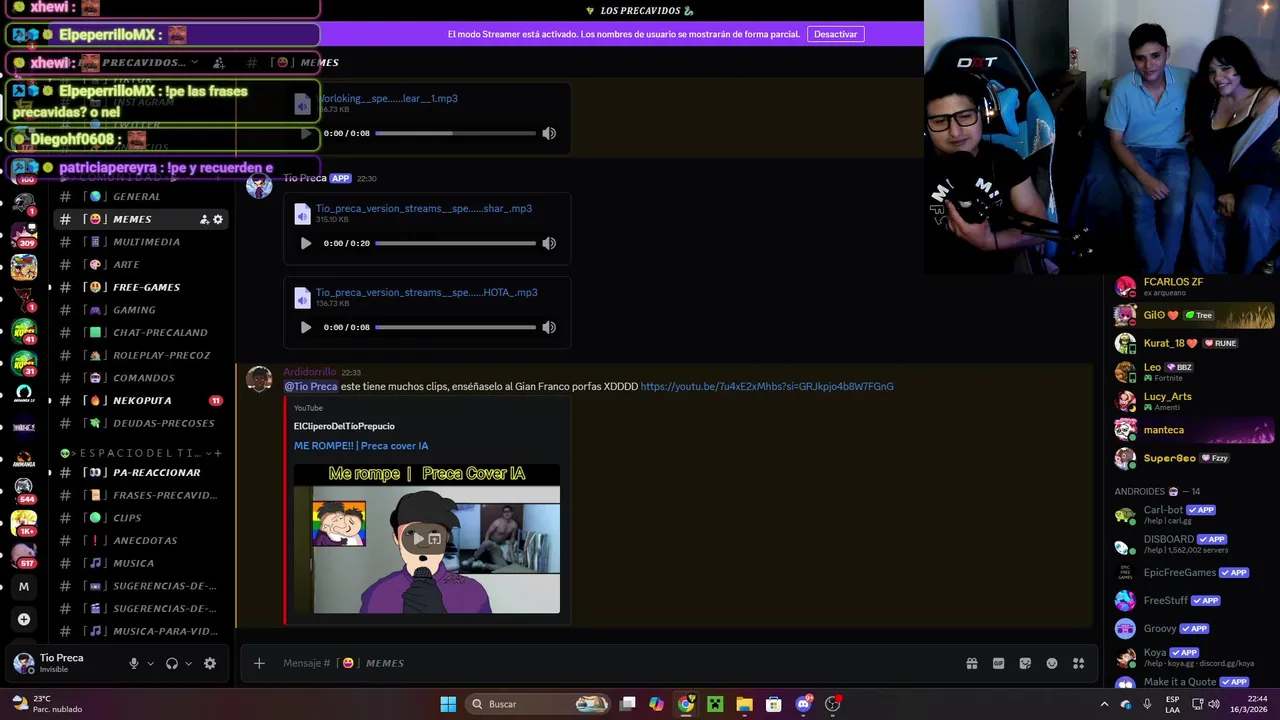Image resolution: width=1280 pixels, height=720 pixels.
Task: Mute volume on the spe...HOTA_.mp3 player
Action: [x=549, y=327]
